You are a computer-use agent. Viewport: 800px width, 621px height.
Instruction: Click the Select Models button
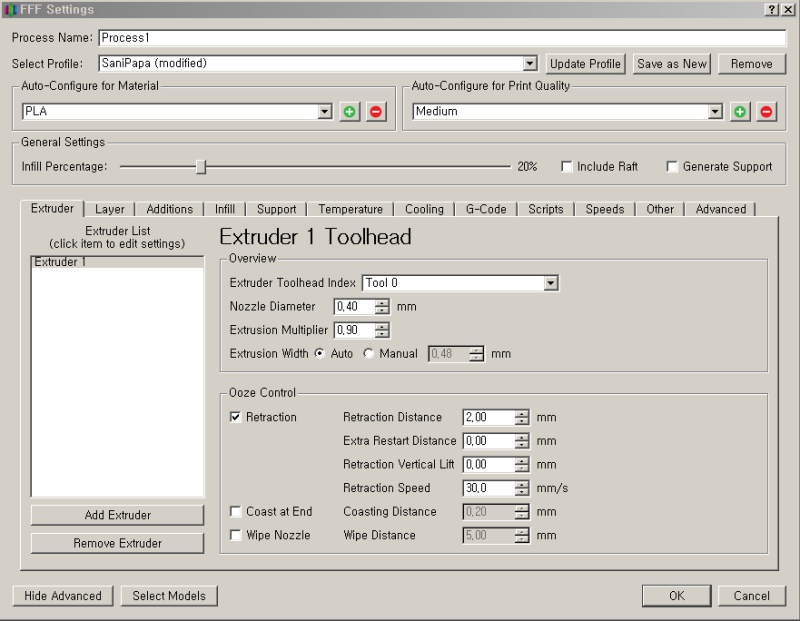[x=169, y=595]
